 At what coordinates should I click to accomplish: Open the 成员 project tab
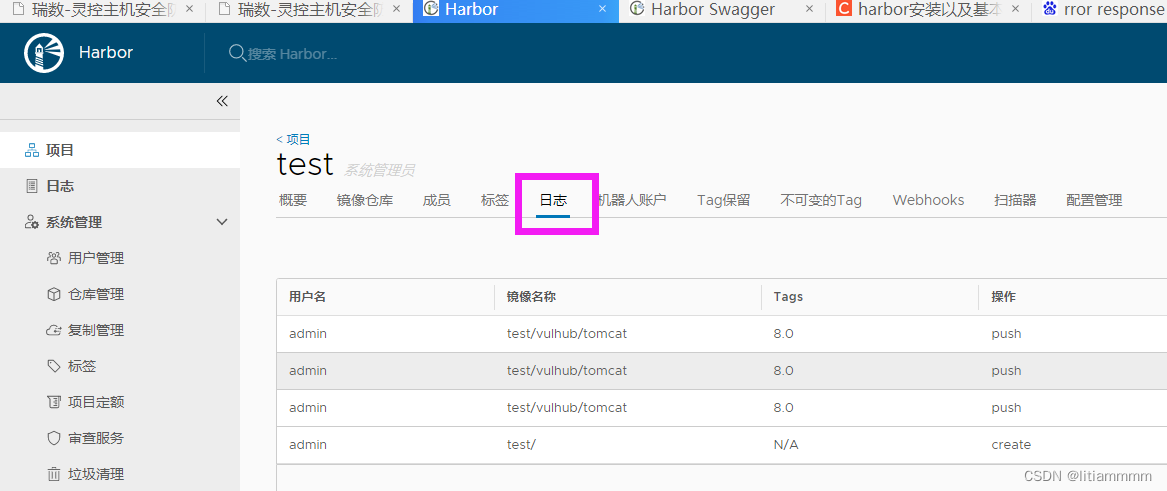point(436,200)
